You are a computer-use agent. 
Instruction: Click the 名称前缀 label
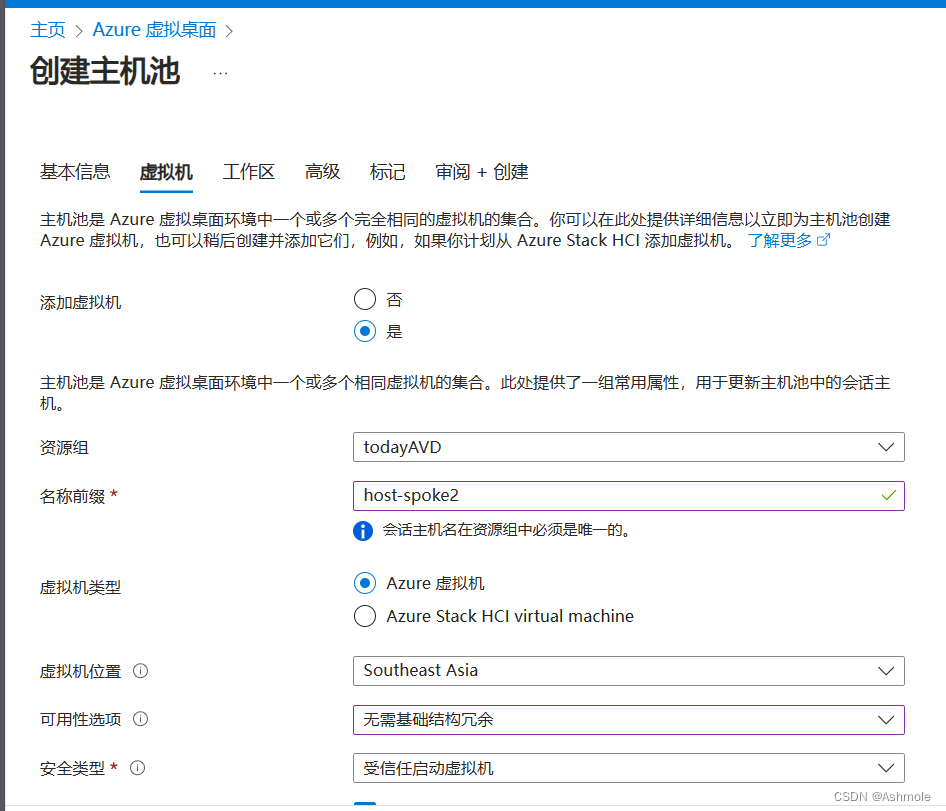pos(72,497)
